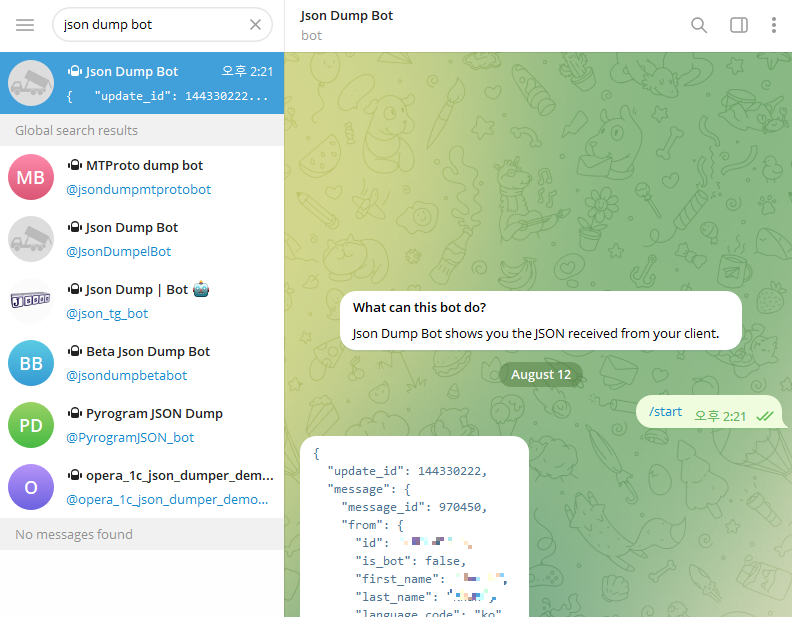Click the @jsondumpbetabot username

127,376
